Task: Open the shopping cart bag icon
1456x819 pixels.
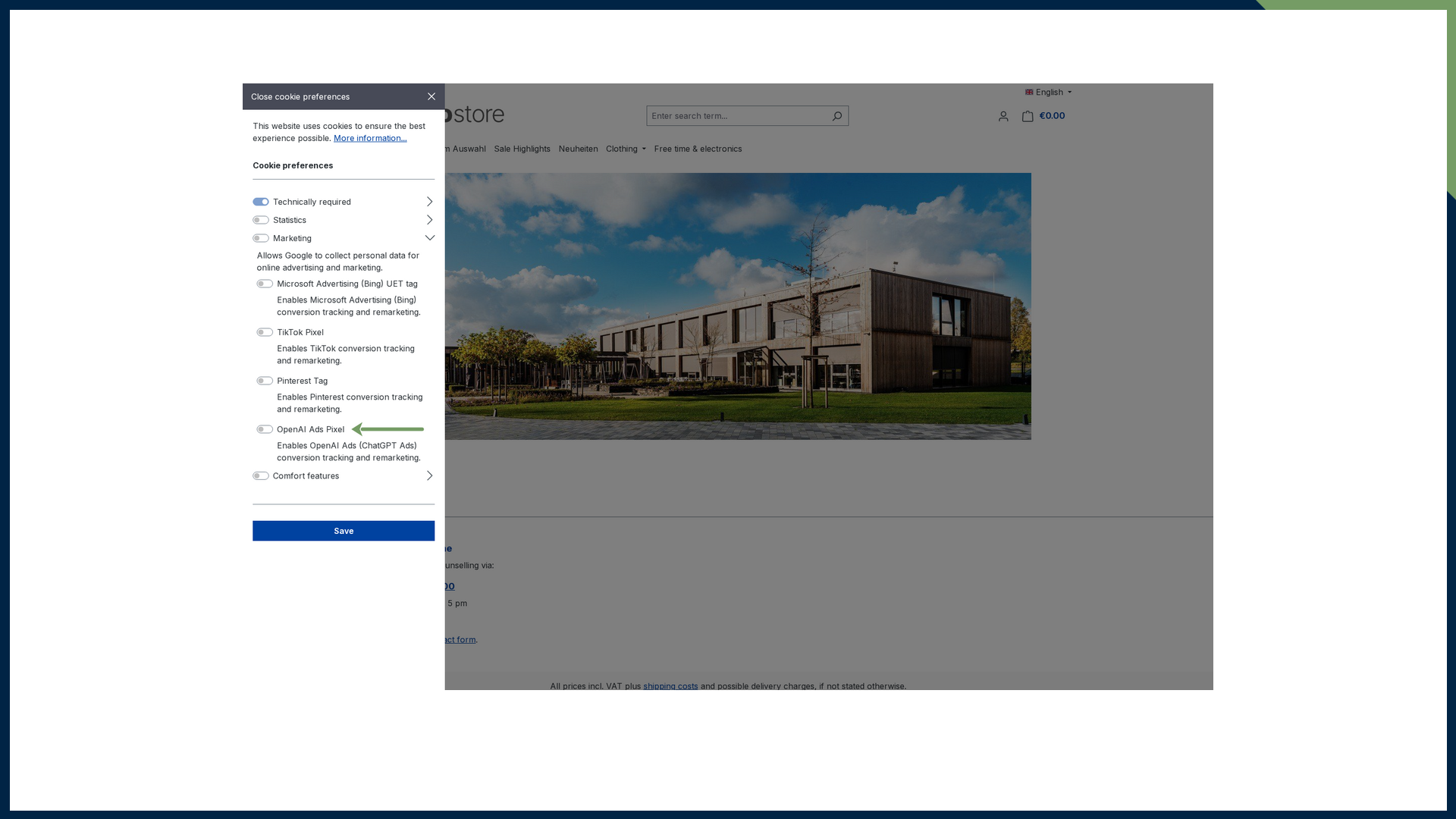Action: 1028,116
